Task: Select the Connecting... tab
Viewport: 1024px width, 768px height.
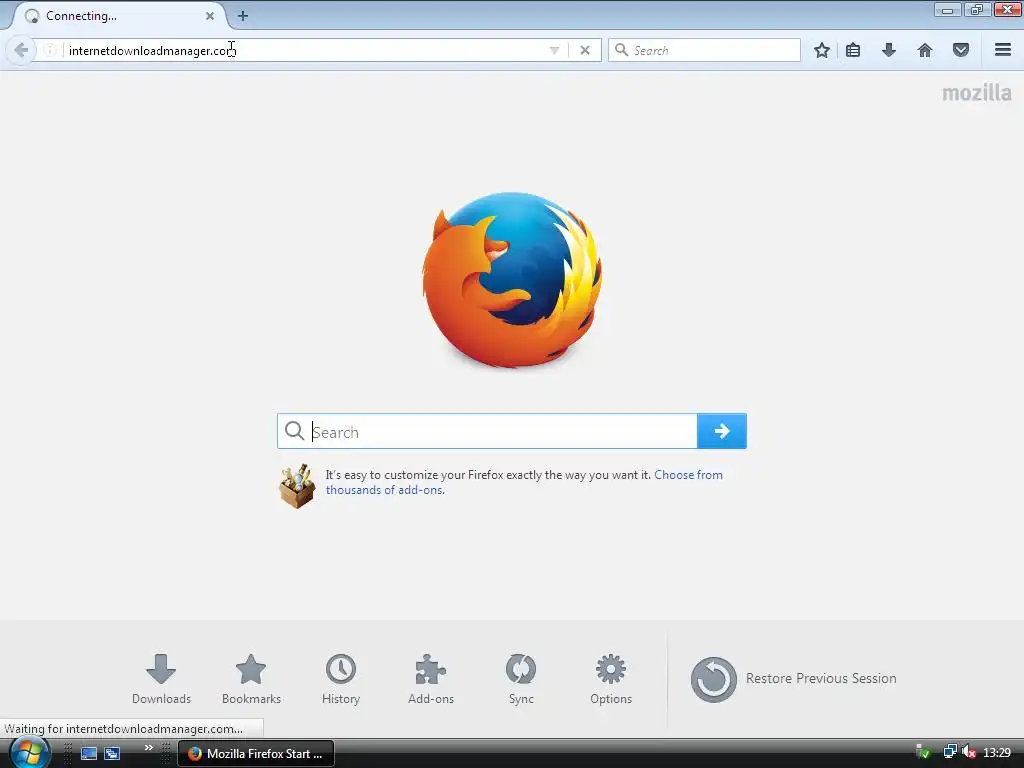Action: (x=118, y=16)
